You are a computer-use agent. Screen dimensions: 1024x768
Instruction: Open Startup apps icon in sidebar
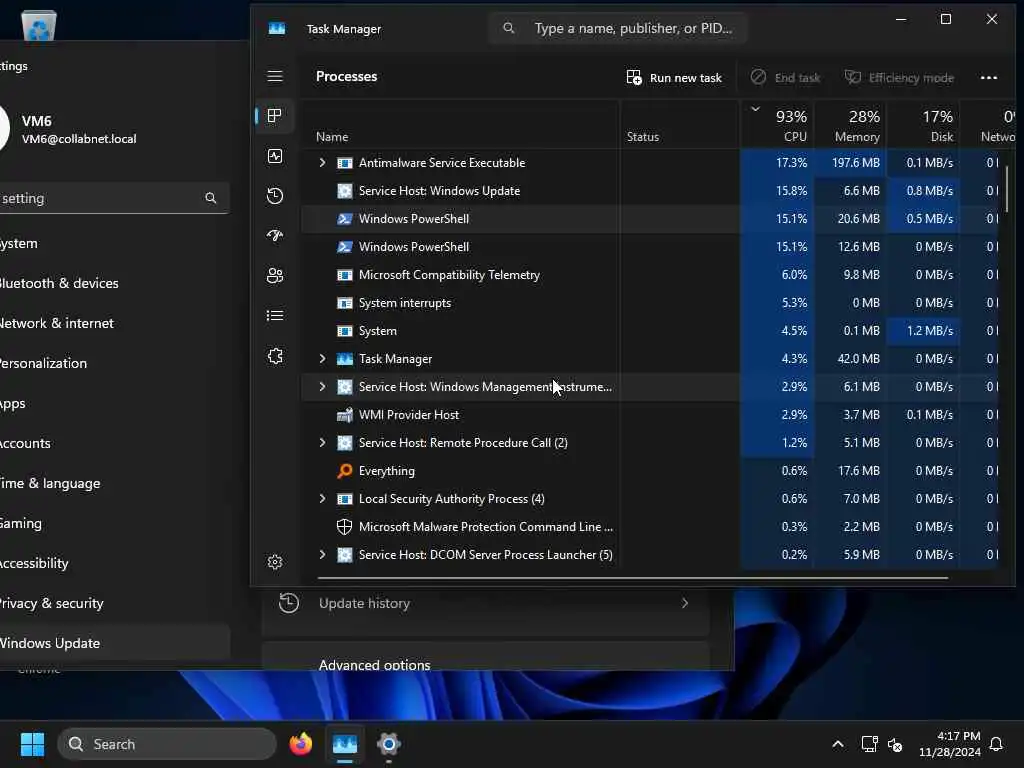click(x=275, y=236)
